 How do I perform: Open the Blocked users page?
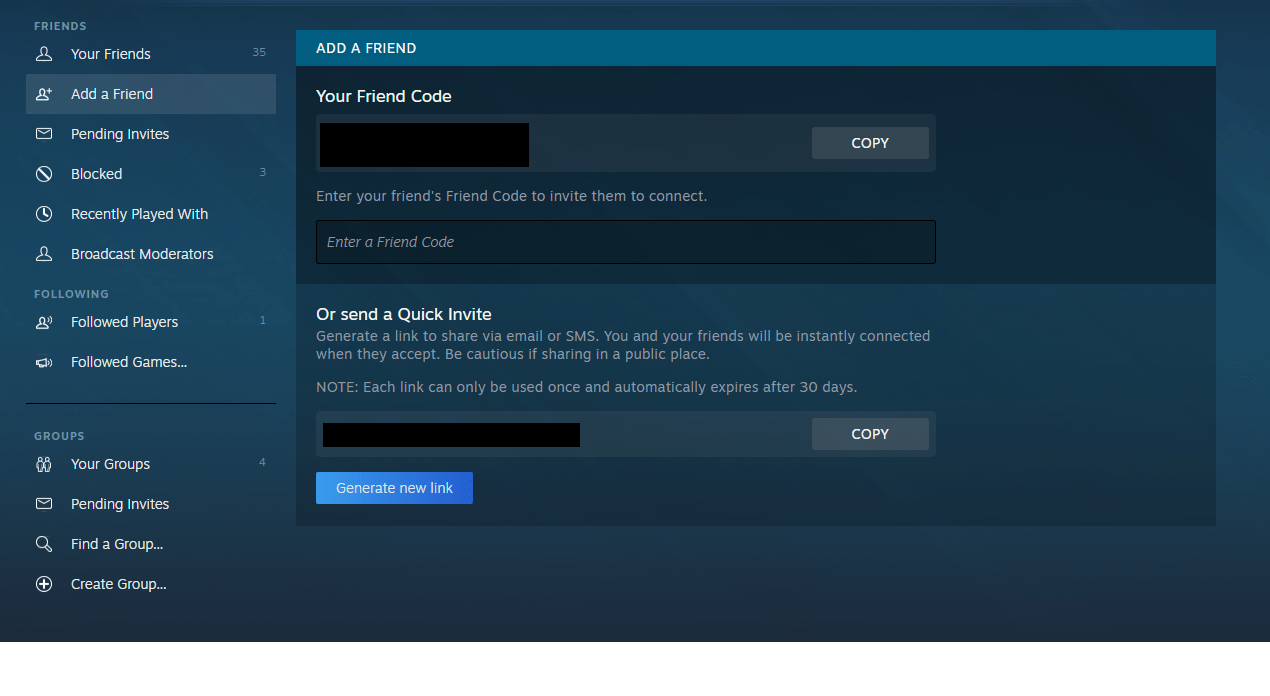(151, 174)
